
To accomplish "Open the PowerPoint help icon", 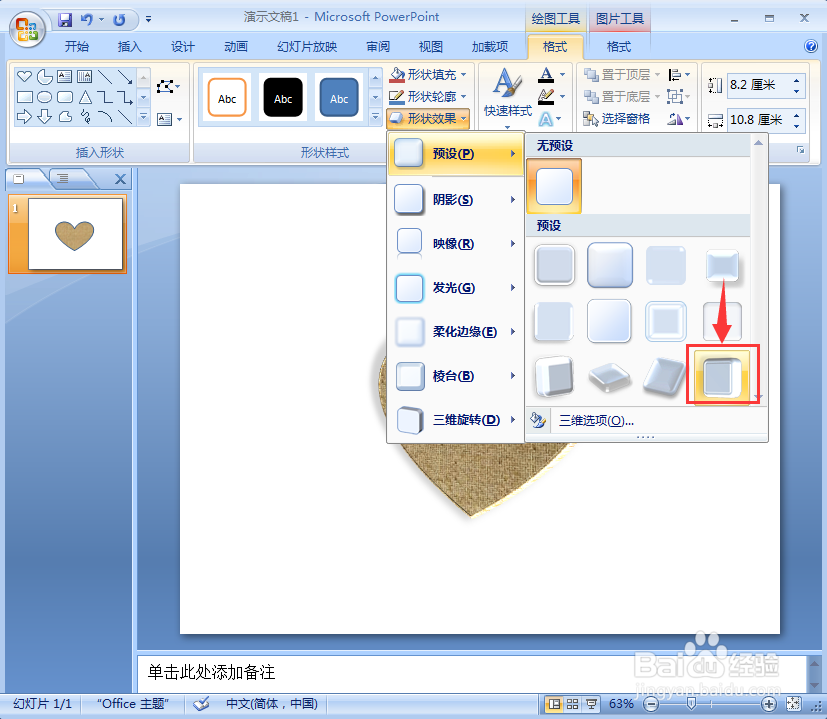I will [x=811, y=46].
